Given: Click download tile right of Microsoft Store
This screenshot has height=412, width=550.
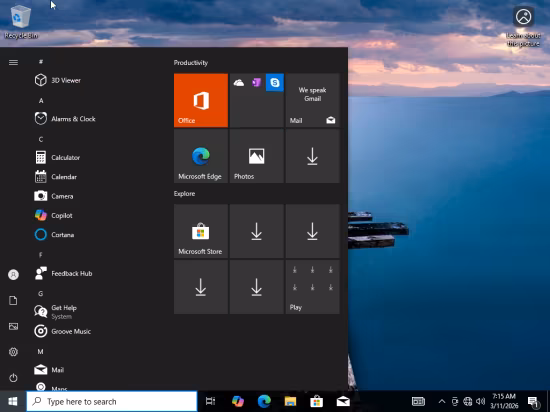Looking at the screenshot, I should point(257,231).
